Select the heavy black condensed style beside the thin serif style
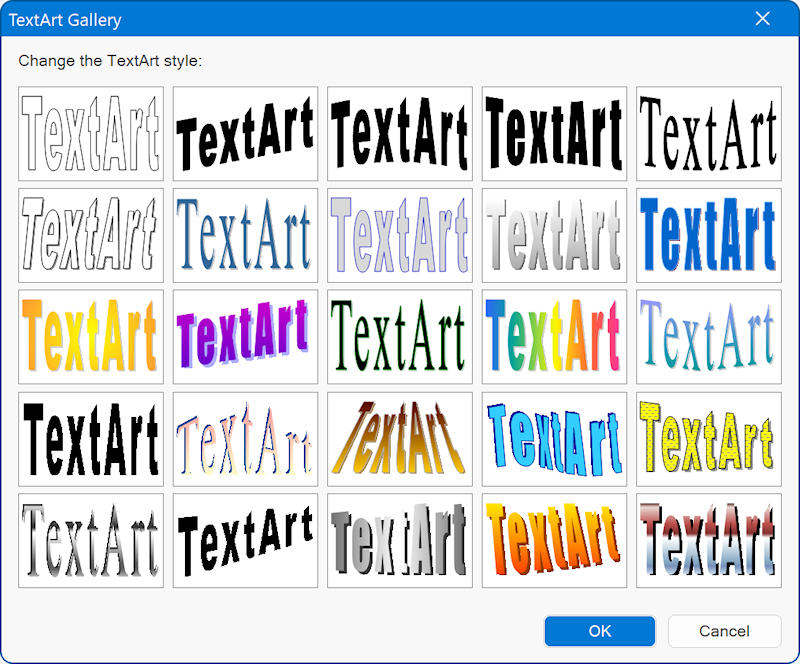The image size is (800, 664). click(554, 133)
